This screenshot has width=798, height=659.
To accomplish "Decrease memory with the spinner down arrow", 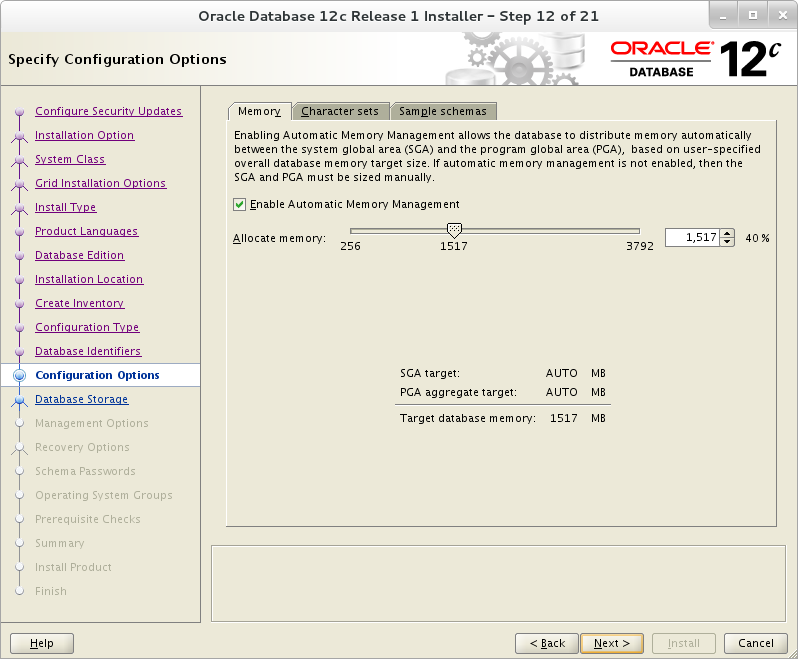I will 727,242.
